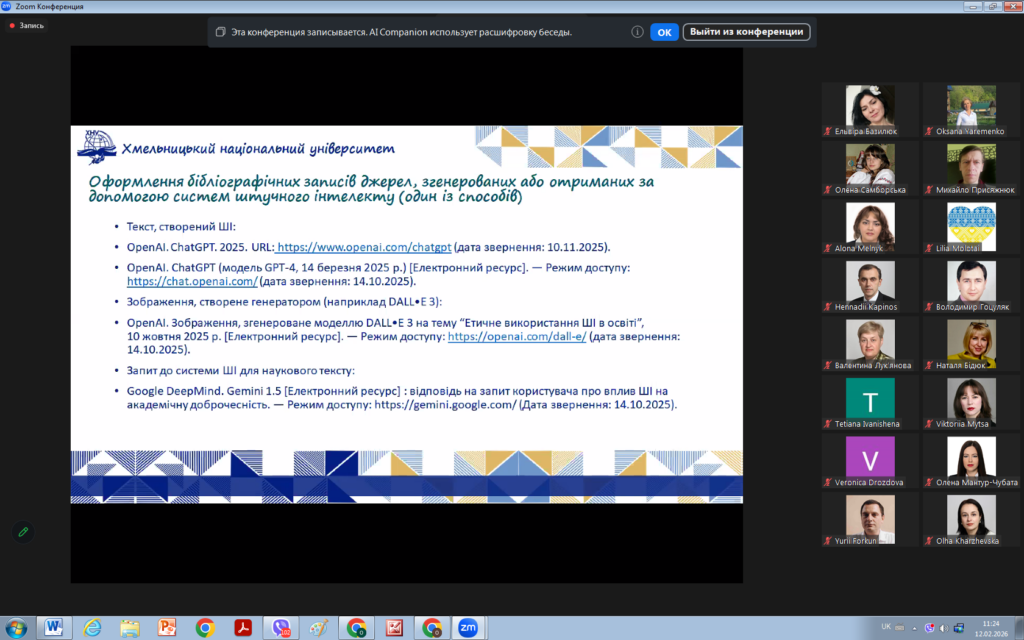Click the green annotation pencil icon
The height and width of the screenshot is (640, 1024).
point(22,531)
